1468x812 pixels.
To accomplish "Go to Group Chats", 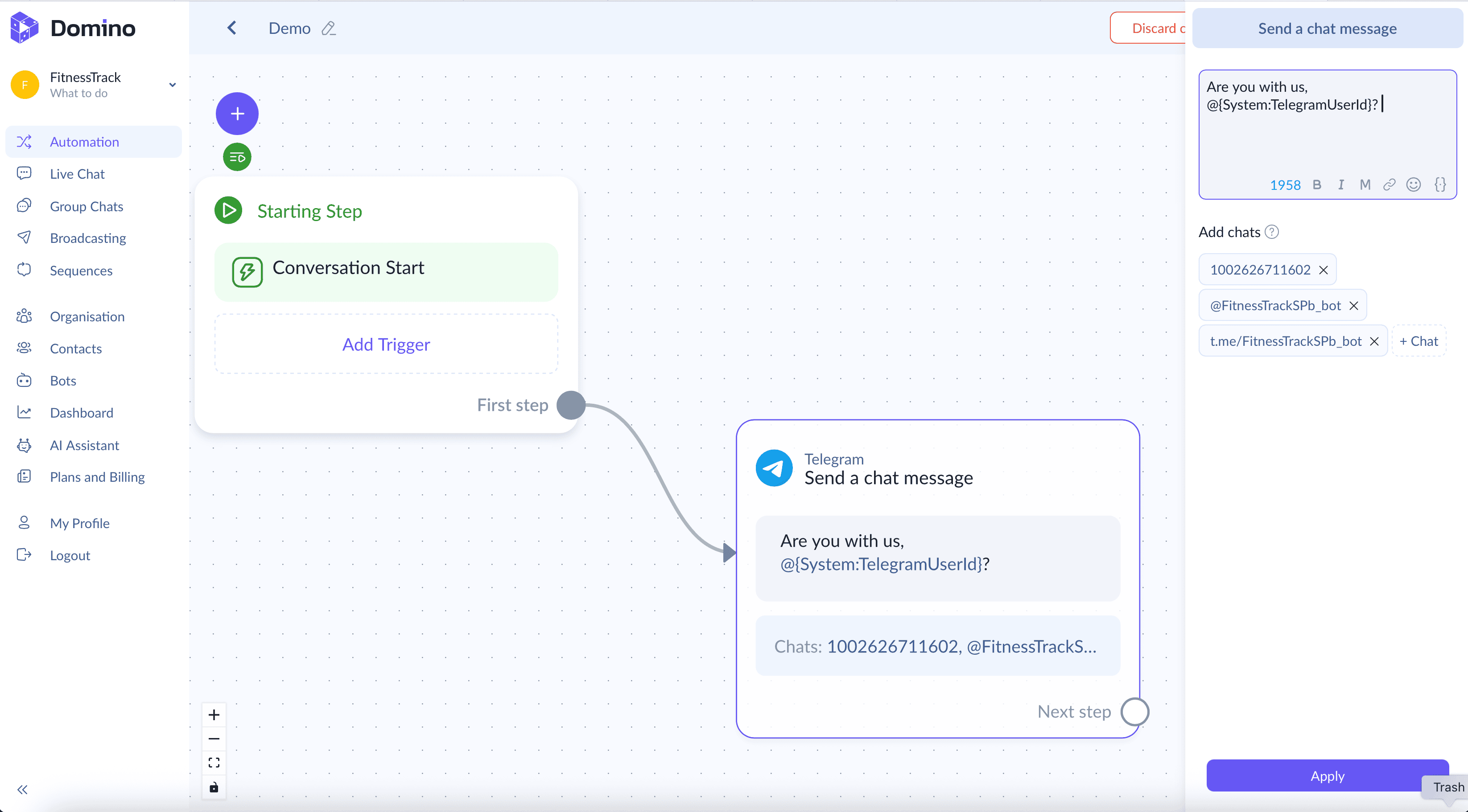I will (86, 206).
